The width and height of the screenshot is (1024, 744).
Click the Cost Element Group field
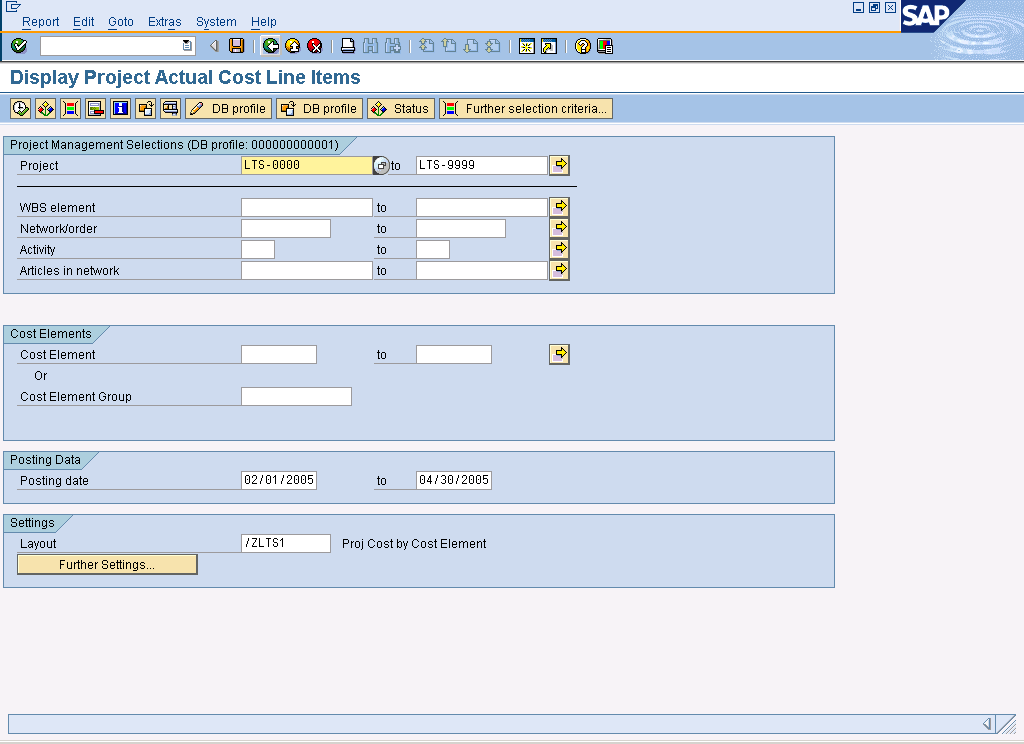[296, 396]
